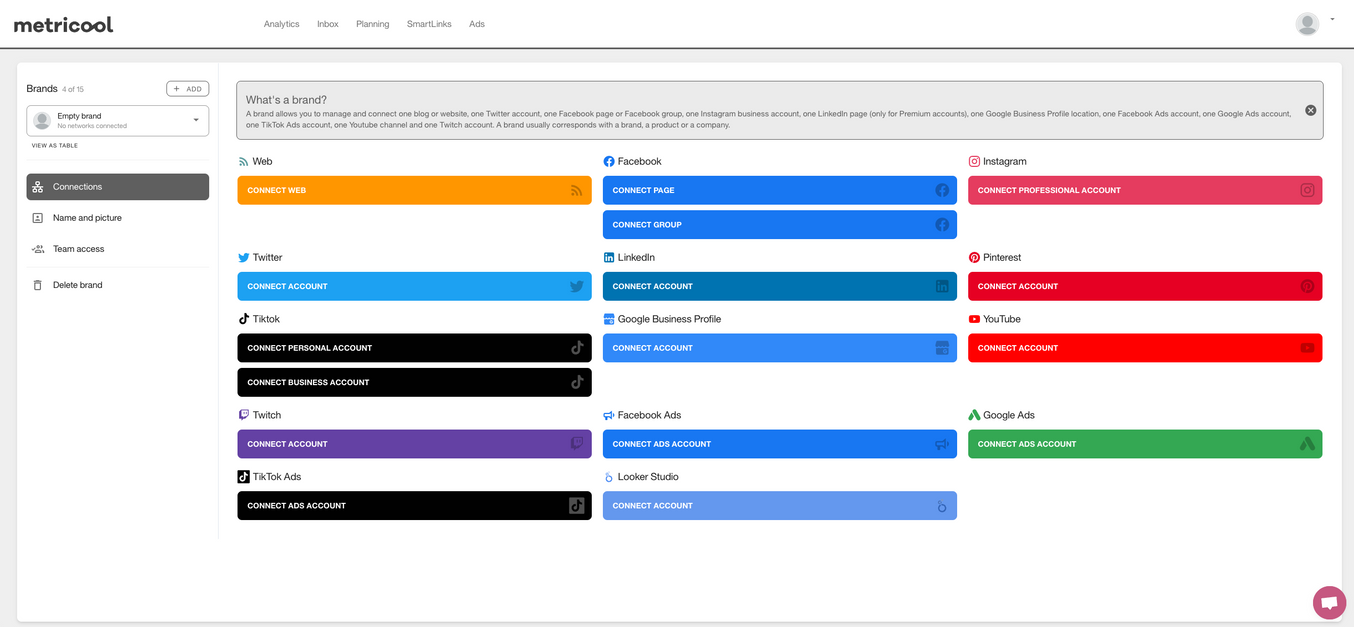This screenshot has height=627, width=1354.
Task: Click the metricool logo
Action: (63, 24)
